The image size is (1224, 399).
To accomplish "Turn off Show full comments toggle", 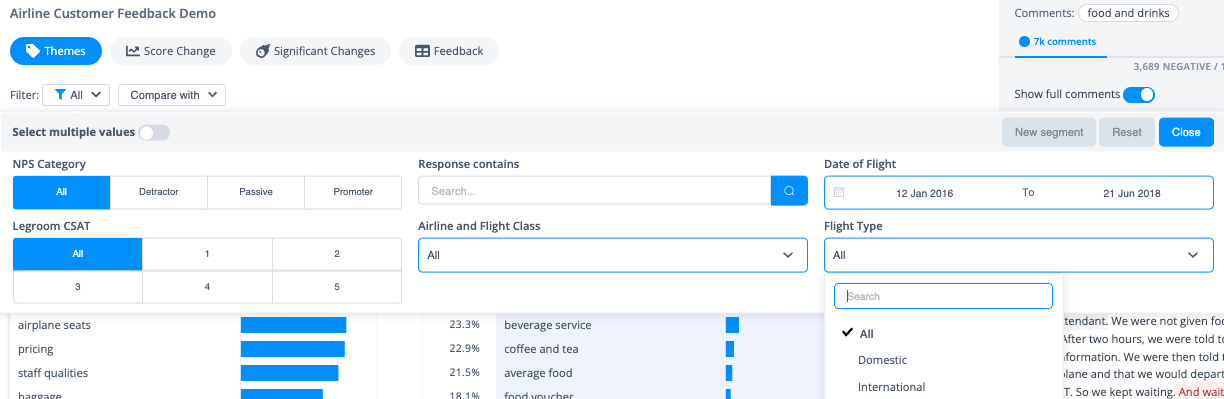I will pos(1139,95).
